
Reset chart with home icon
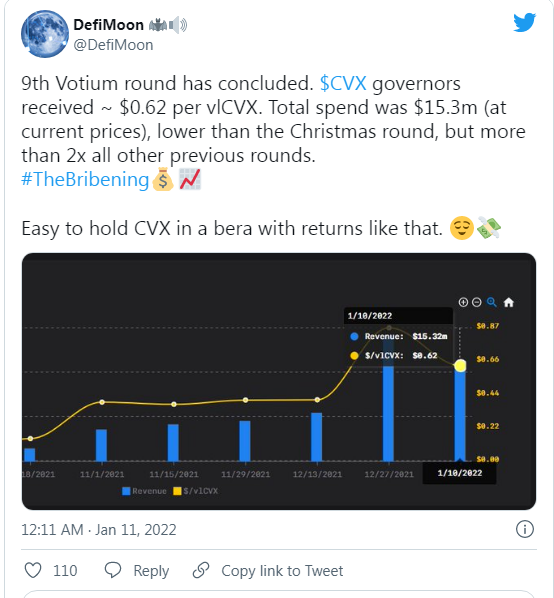pyautogui.click(x=509, y=302)
